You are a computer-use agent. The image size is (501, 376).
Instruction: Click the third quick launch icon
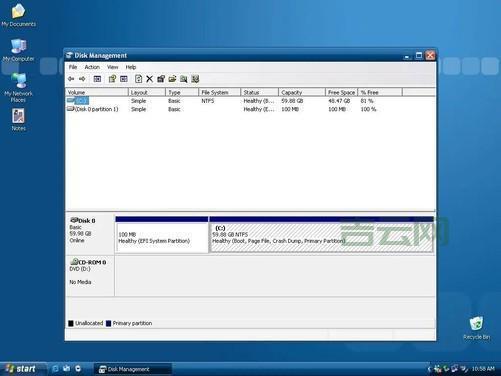click(78, 368)
